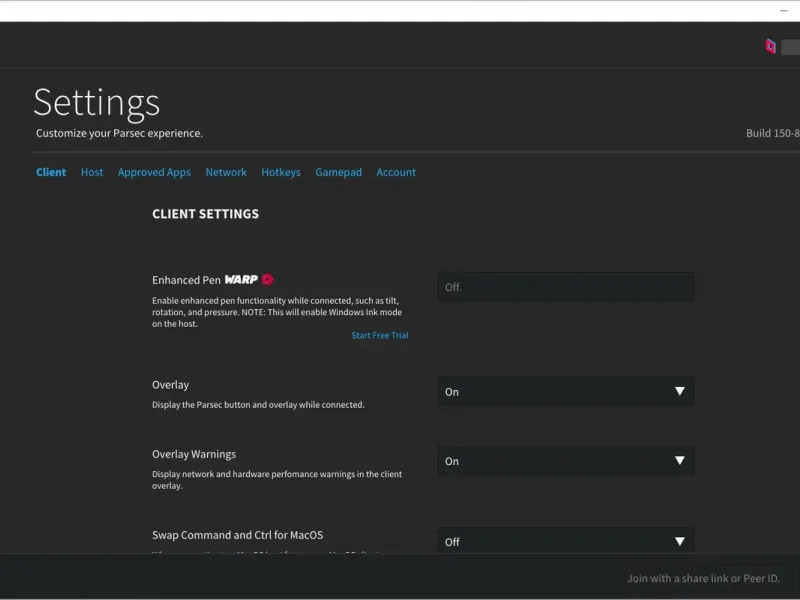The image size is (800, 600).
Task: Switch to the Host settings tab
Action: point(92,172)
